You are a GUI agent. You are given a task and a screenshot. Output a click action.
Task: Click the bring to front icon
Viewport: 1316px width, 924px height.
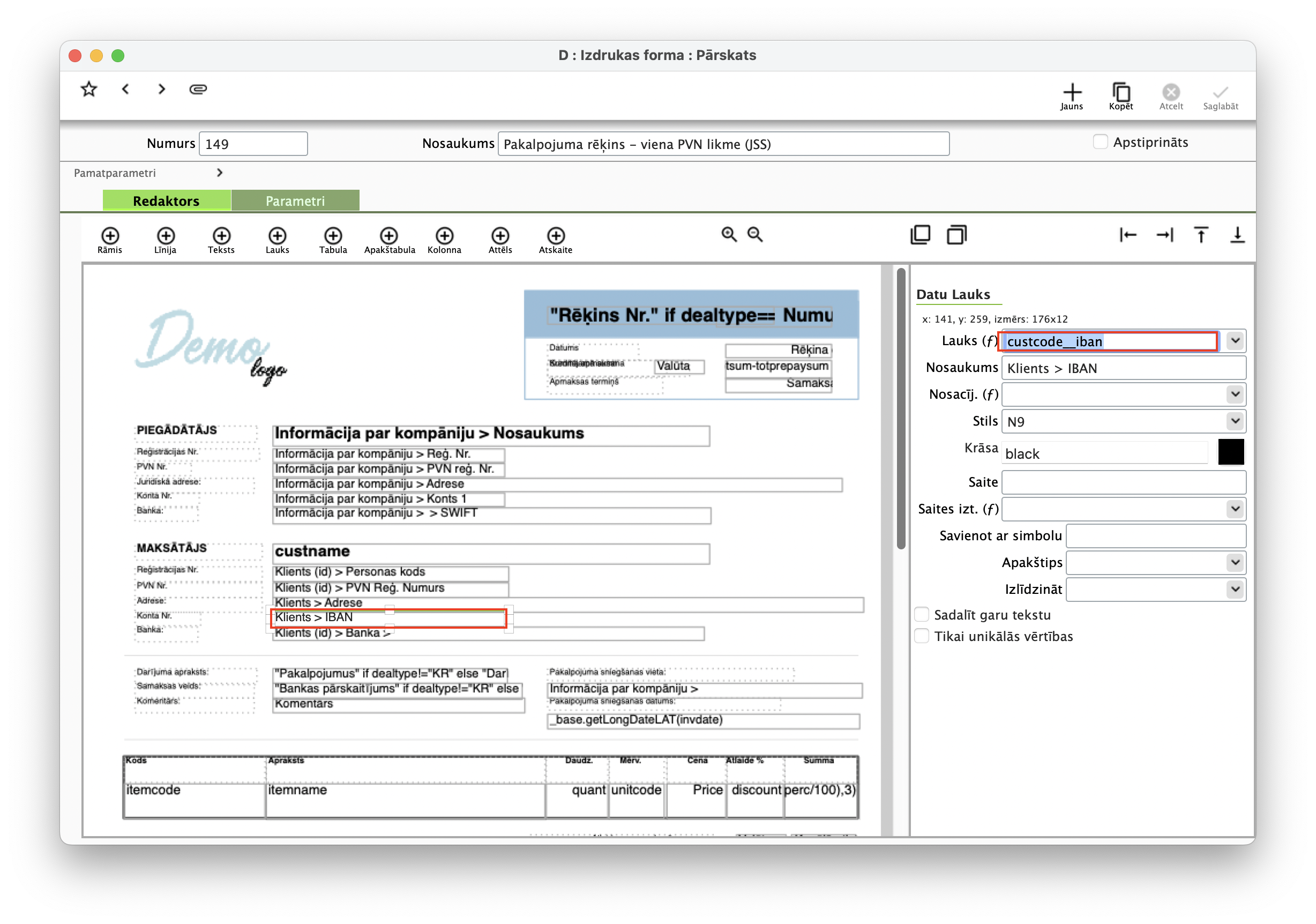(921, 234)
